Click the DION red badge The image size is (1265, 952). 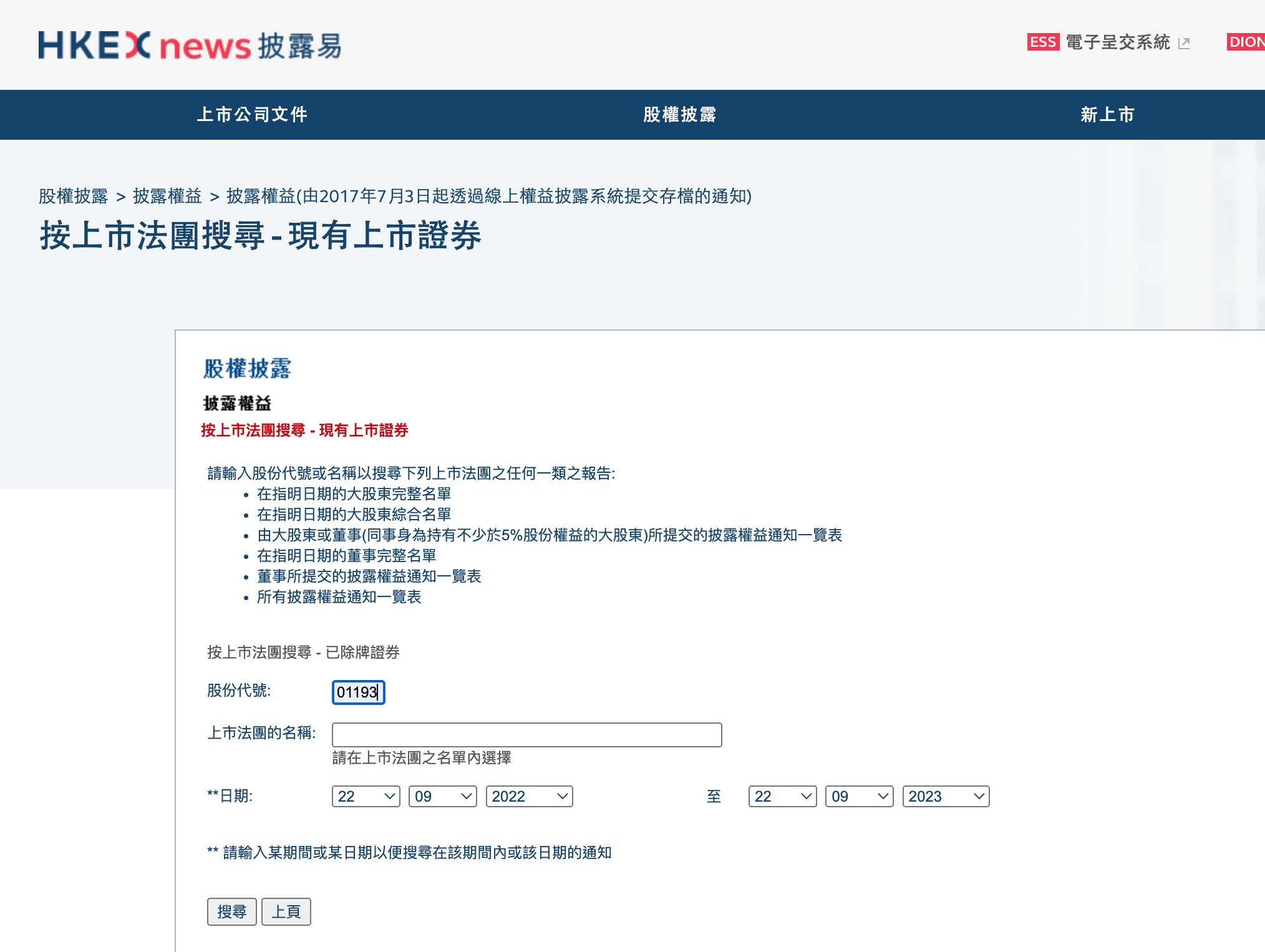tap(1245, 42)
